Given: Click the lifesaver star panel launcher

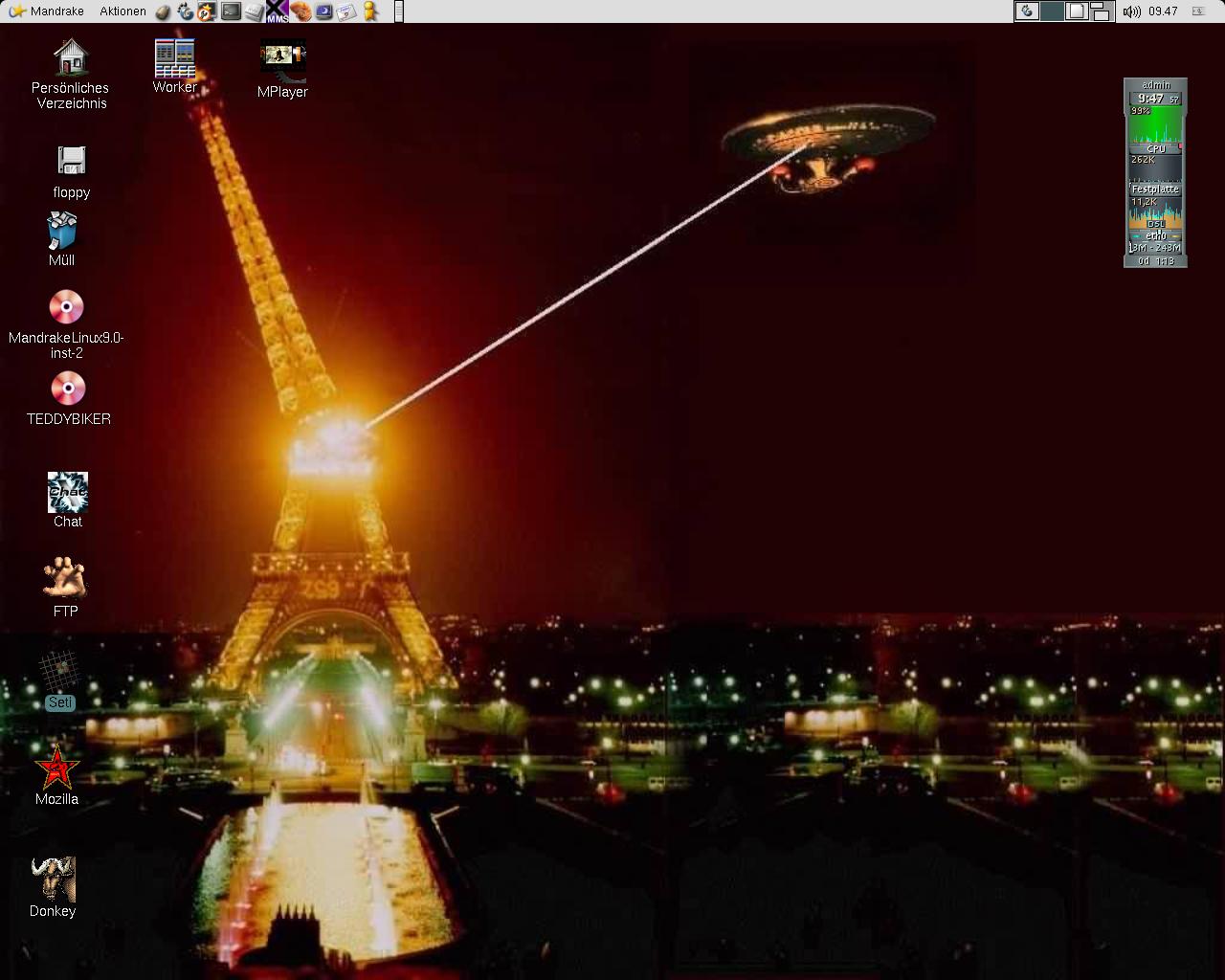Looking at the screenshot, I should click(x=207, y=11).
